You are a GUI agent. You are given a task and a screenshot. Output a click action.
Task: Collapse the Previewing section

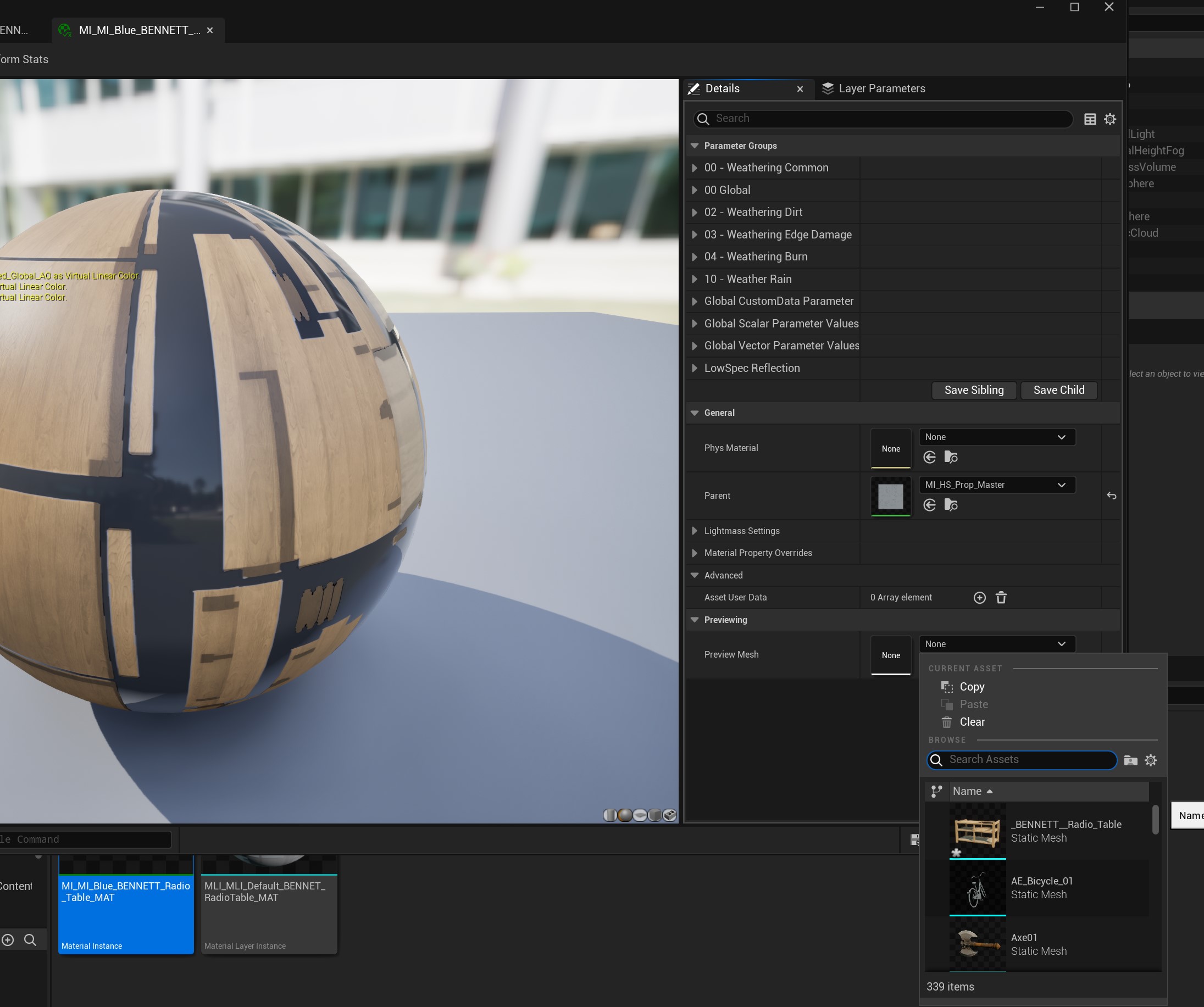click(694, 620)
